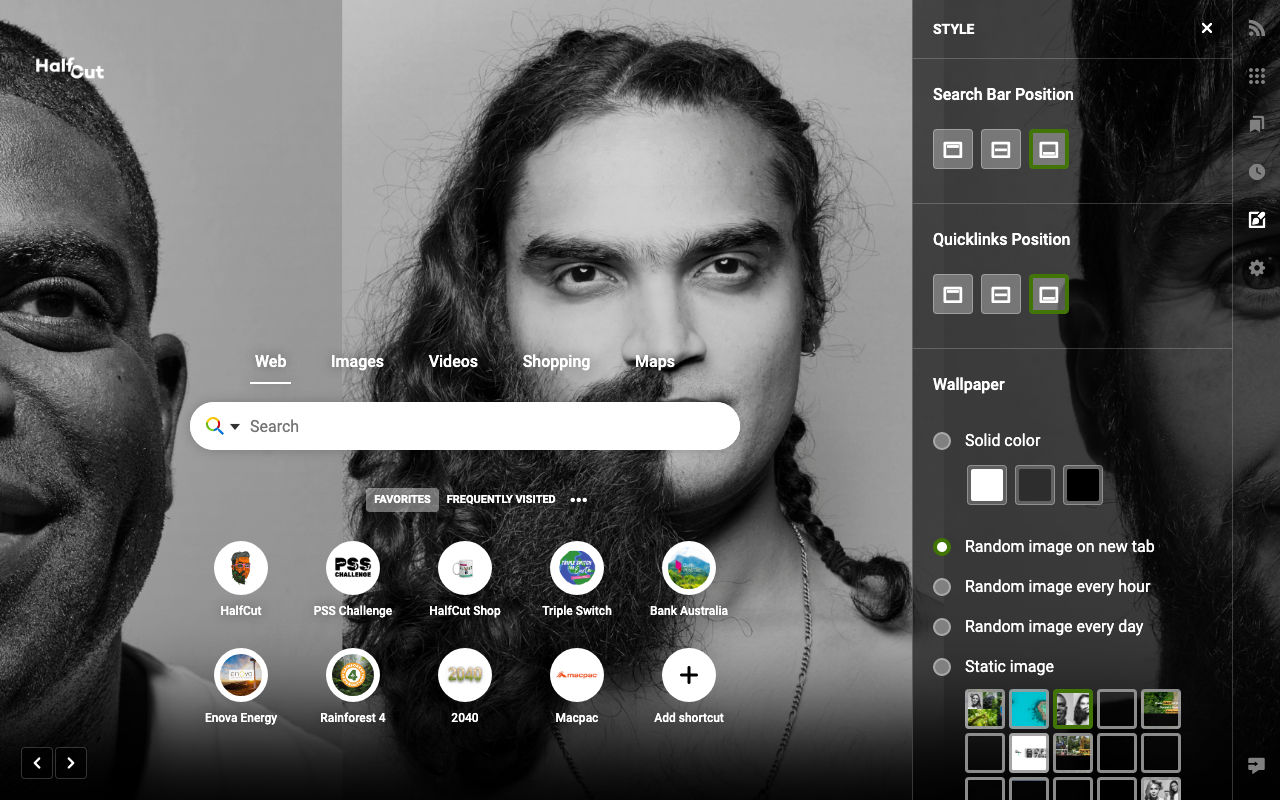Image resolution: width=1280 pixels, height=800 pixels.
Task: Pick the dark gray solid color swatch
Action: [1035, 485]
